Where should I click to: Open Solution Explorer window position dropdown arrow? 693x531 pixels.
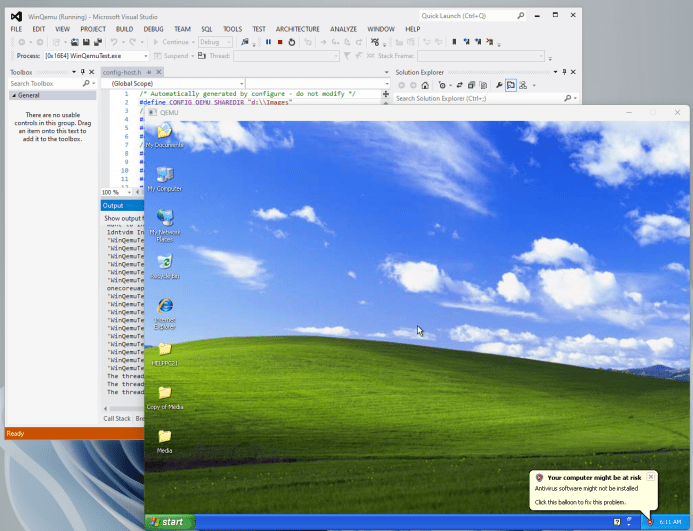coord(556,72)
